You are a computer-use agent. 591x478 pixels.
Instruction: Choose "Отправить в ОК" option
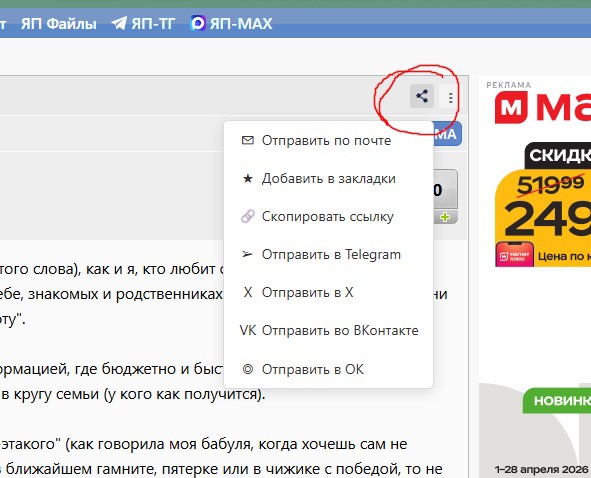[329, 369]
